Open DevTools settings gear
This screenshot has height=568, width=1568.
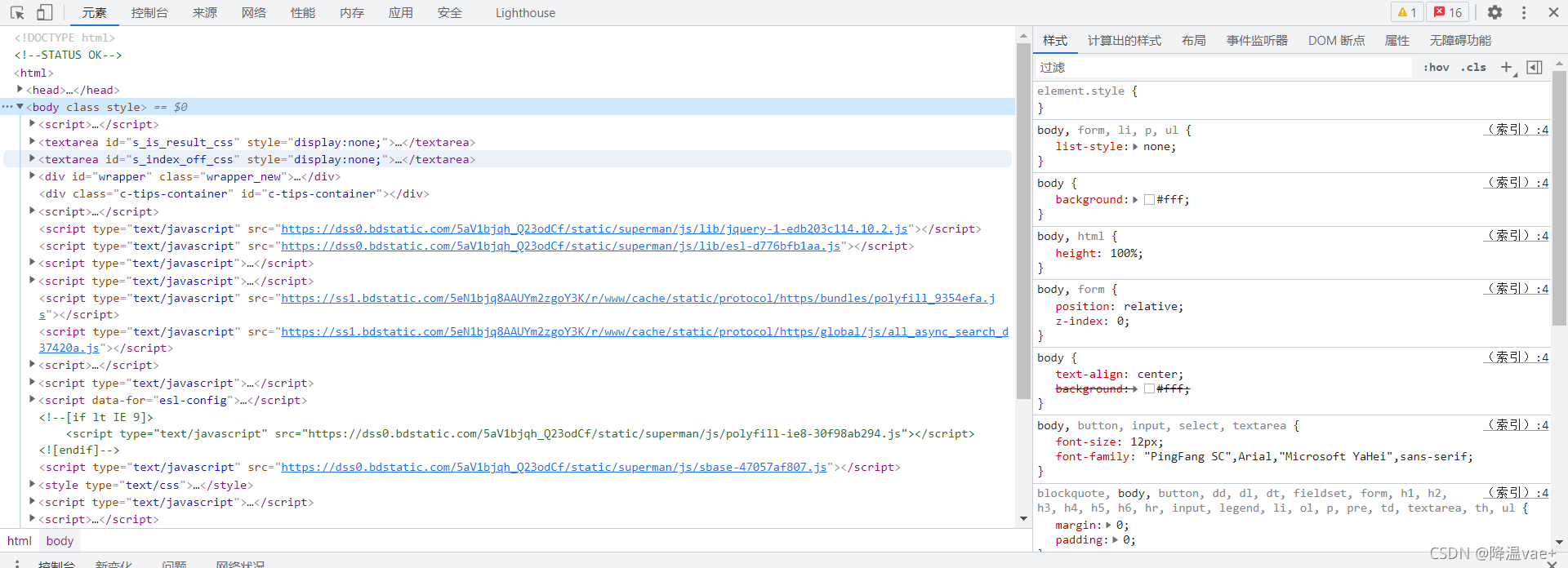pos(1494,12)
